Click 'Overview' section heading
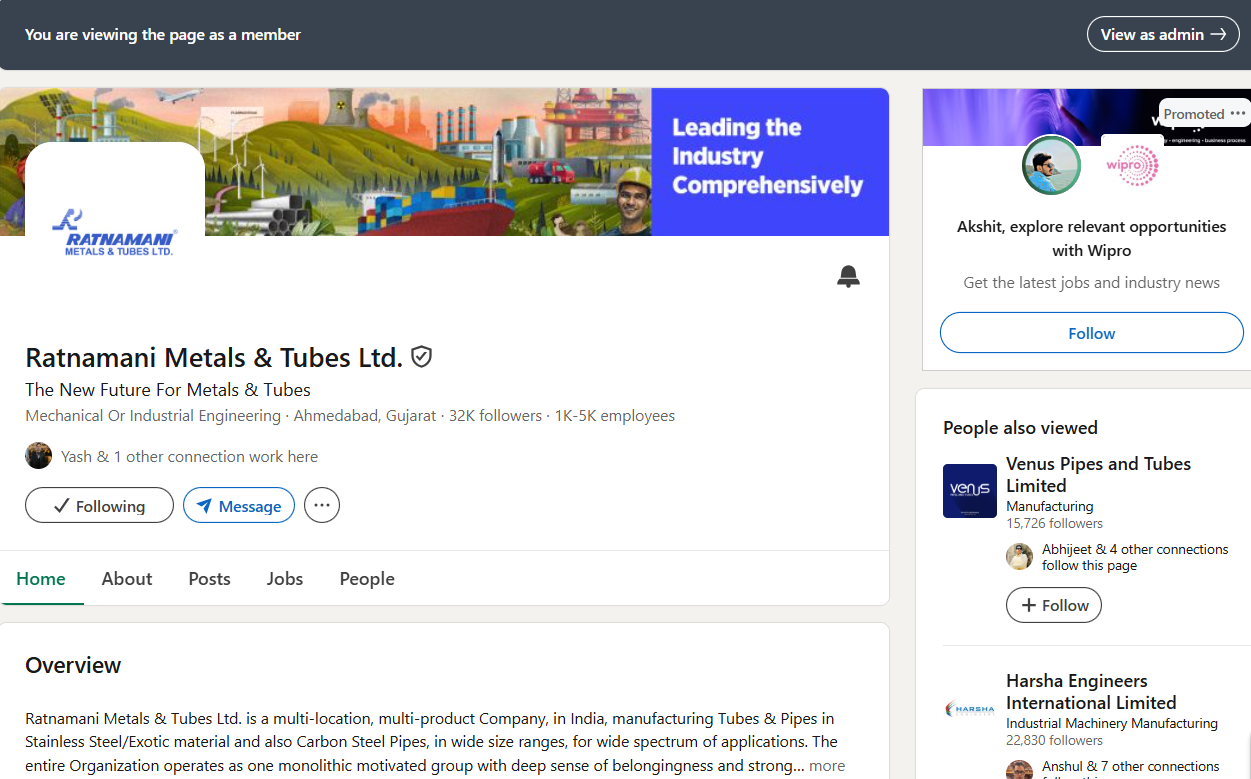The height and width of the screenshot is (779, 1251). (x=73, y=665)
